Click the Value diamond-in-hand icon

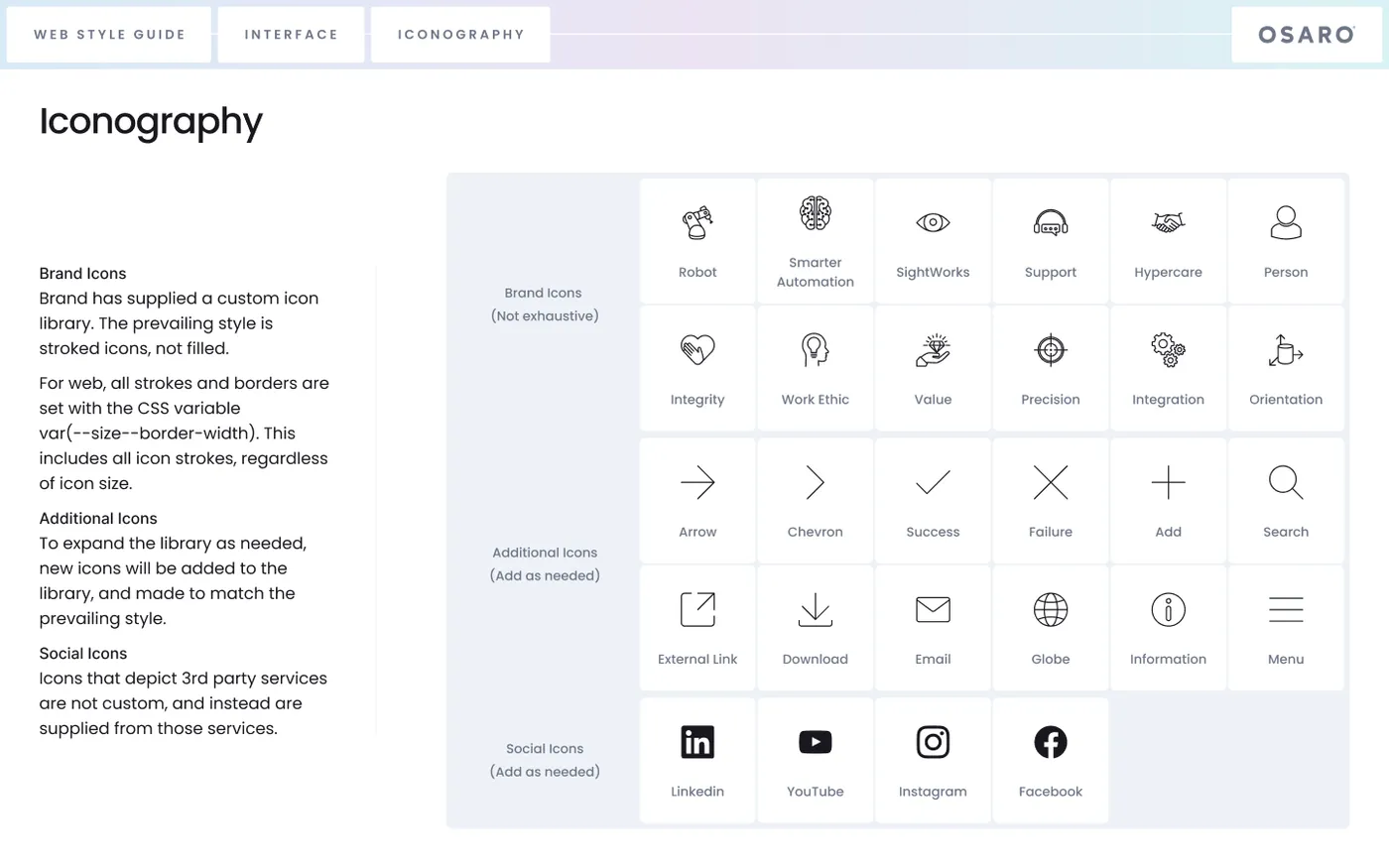tap(933, 350)
